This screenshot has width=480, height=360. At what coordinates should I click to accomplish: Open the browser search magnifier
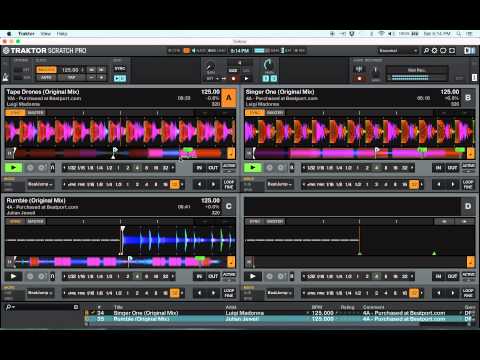[9, 307]
